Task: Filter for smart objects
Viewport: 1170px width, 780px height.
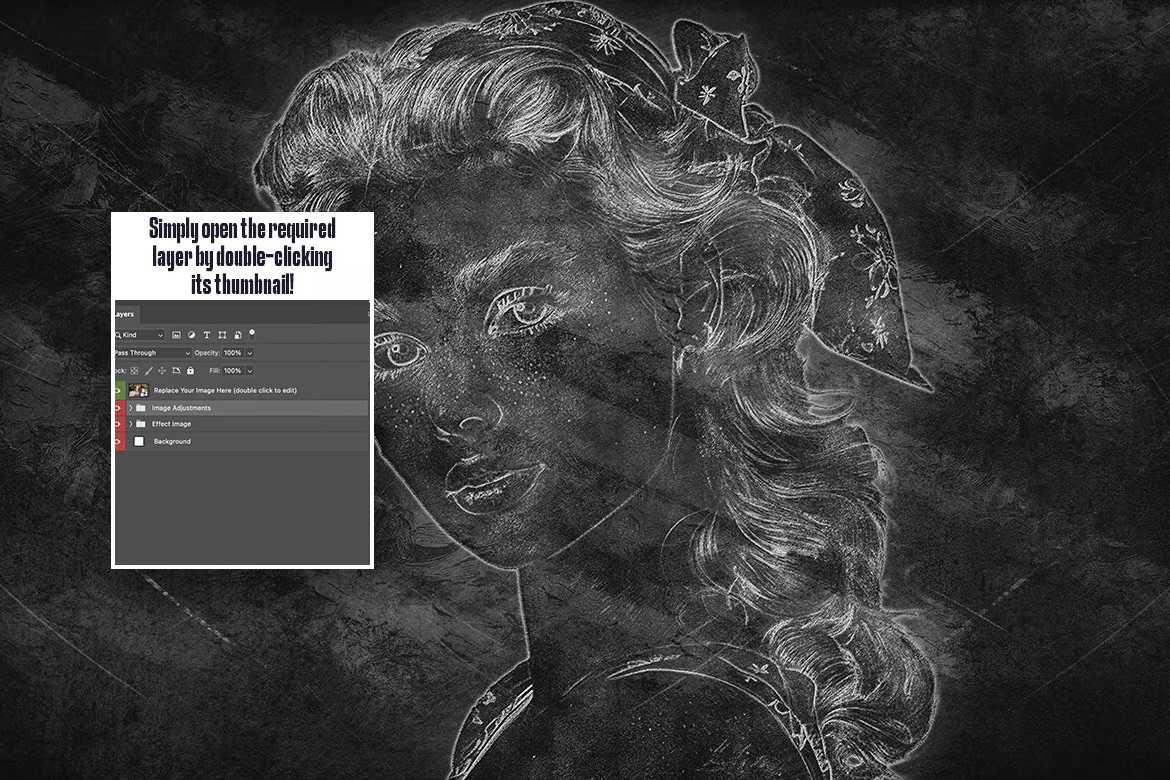Action: click(237, 335)
